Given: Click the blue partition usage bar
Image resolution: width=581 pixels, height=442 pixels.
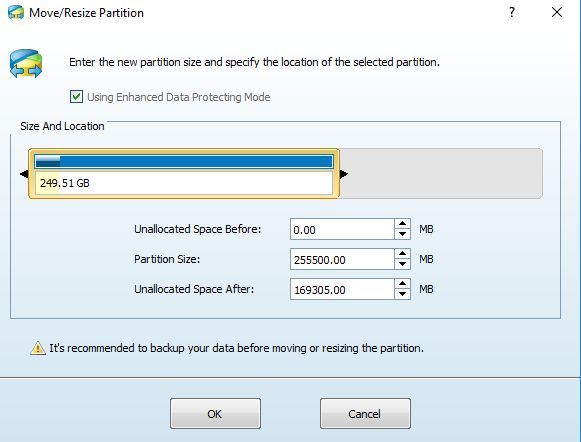Looking at the screenshot, I should pyautogui.click(x=184, y=162).
